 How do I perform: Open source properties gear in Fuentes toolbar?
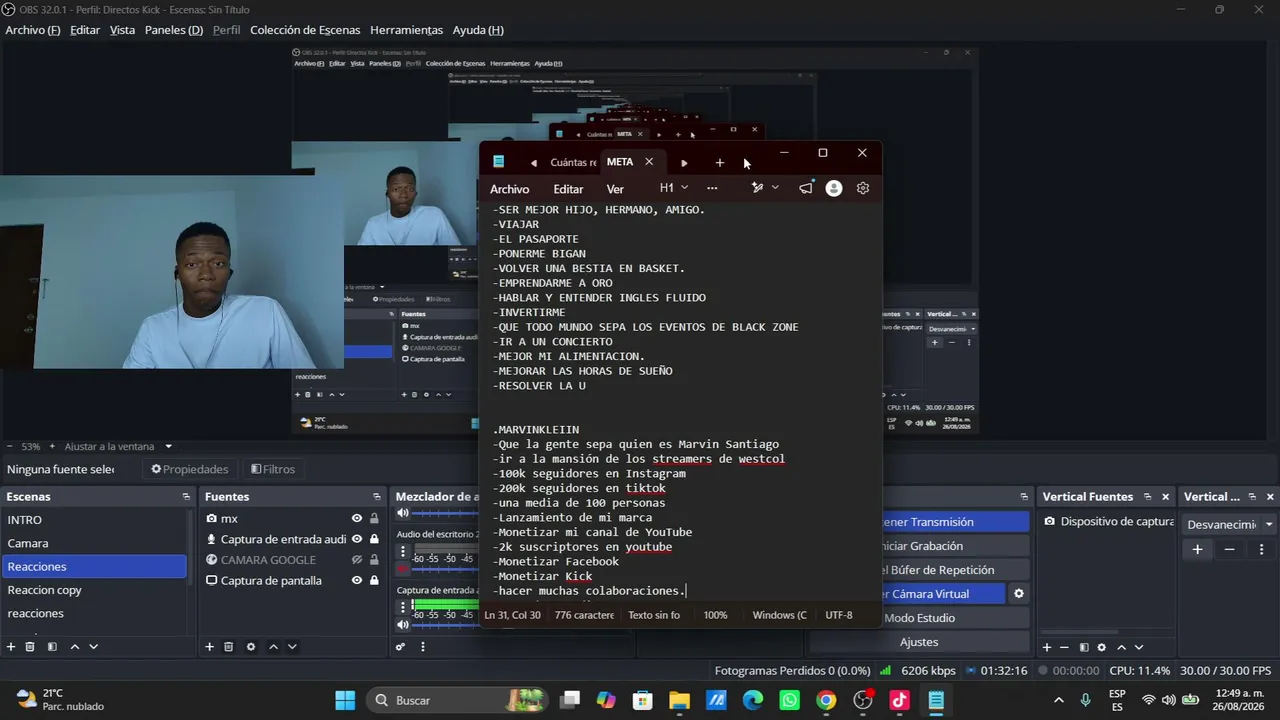(251, 647)
